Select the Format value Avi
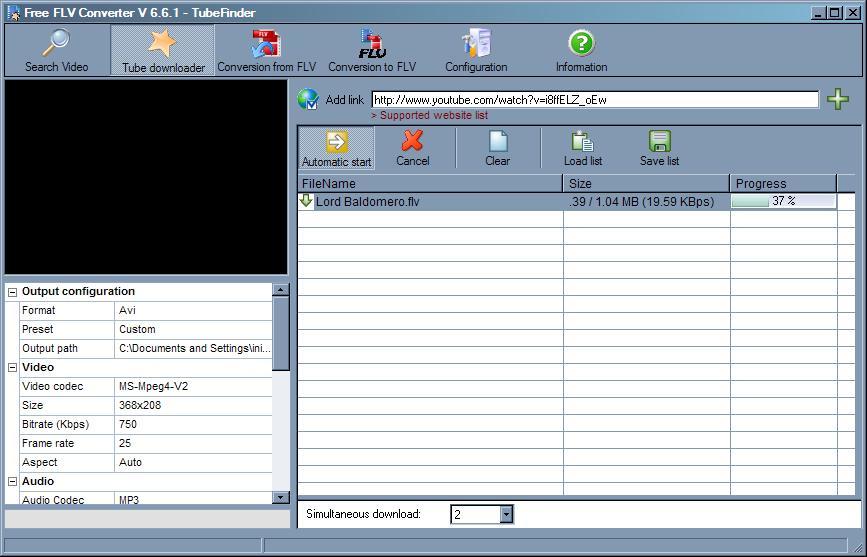Viewport: 867px width, 557px height. point(193,310)
